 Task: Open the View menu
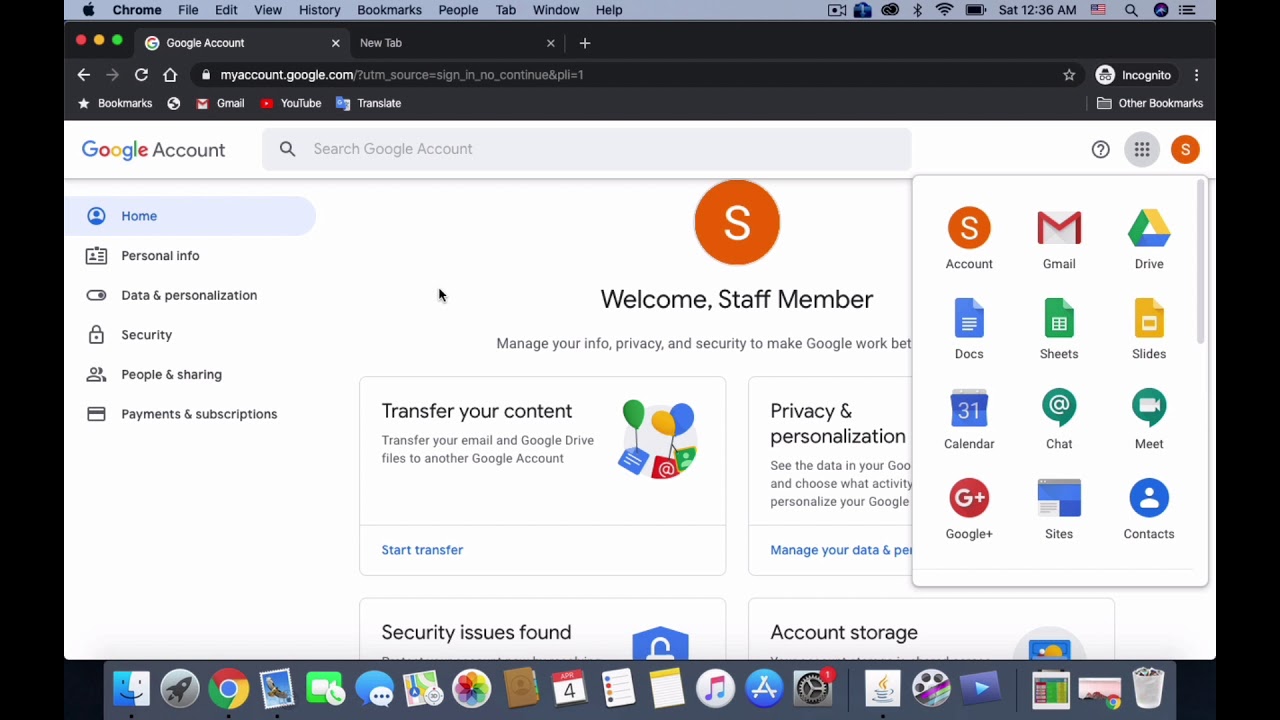click(x=268, y=10)
